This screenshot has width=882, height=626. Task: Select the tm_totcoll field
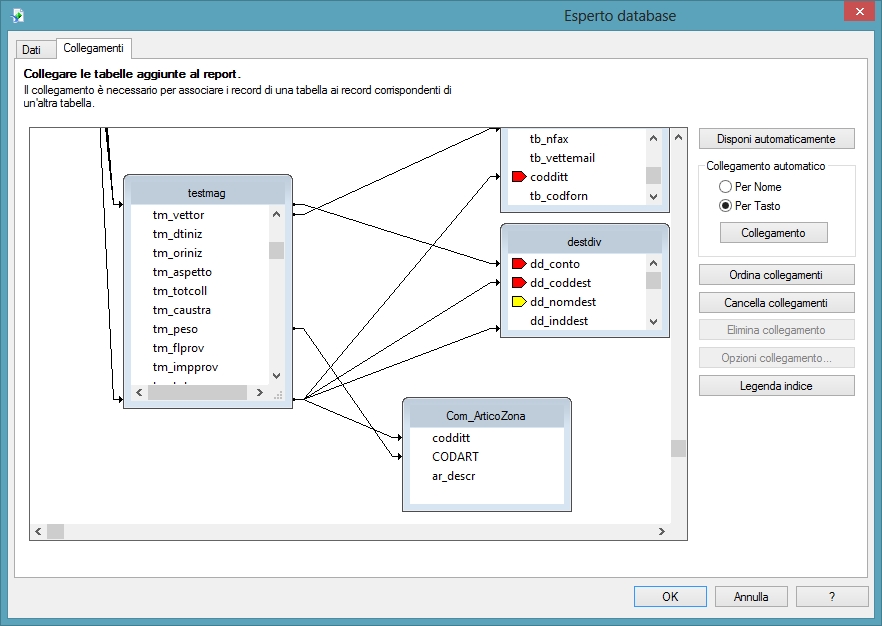[180, 291]
